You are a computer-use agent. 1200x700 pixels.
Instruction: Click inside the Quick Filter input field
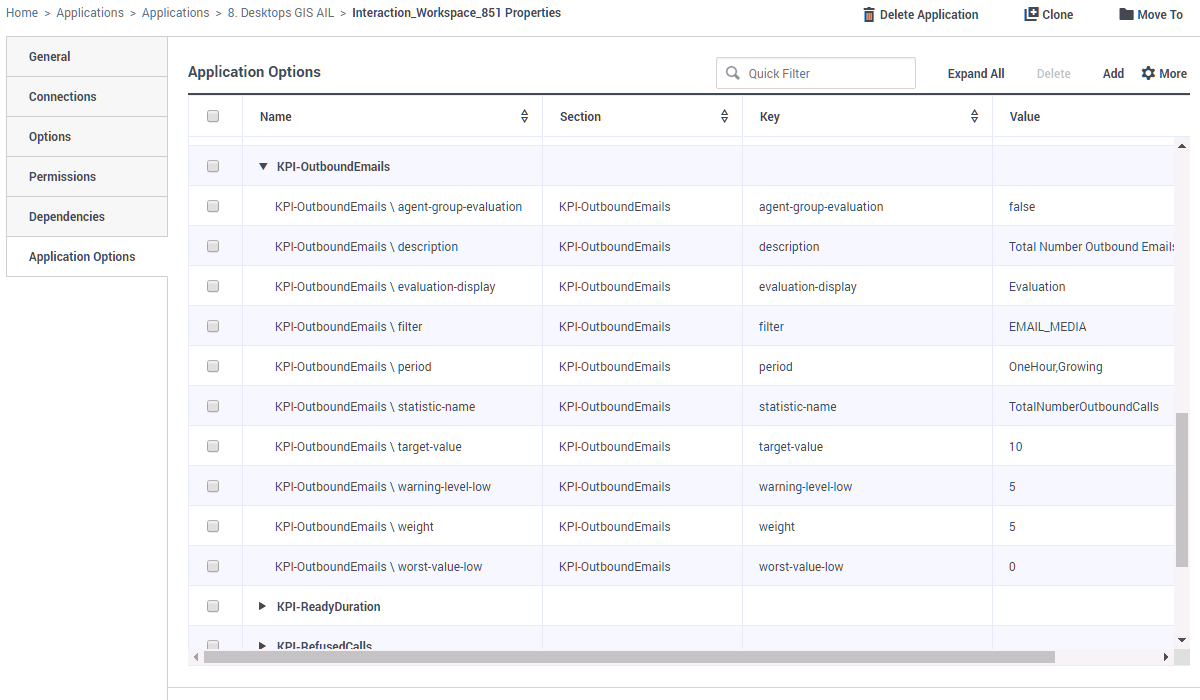coord(820,73)
